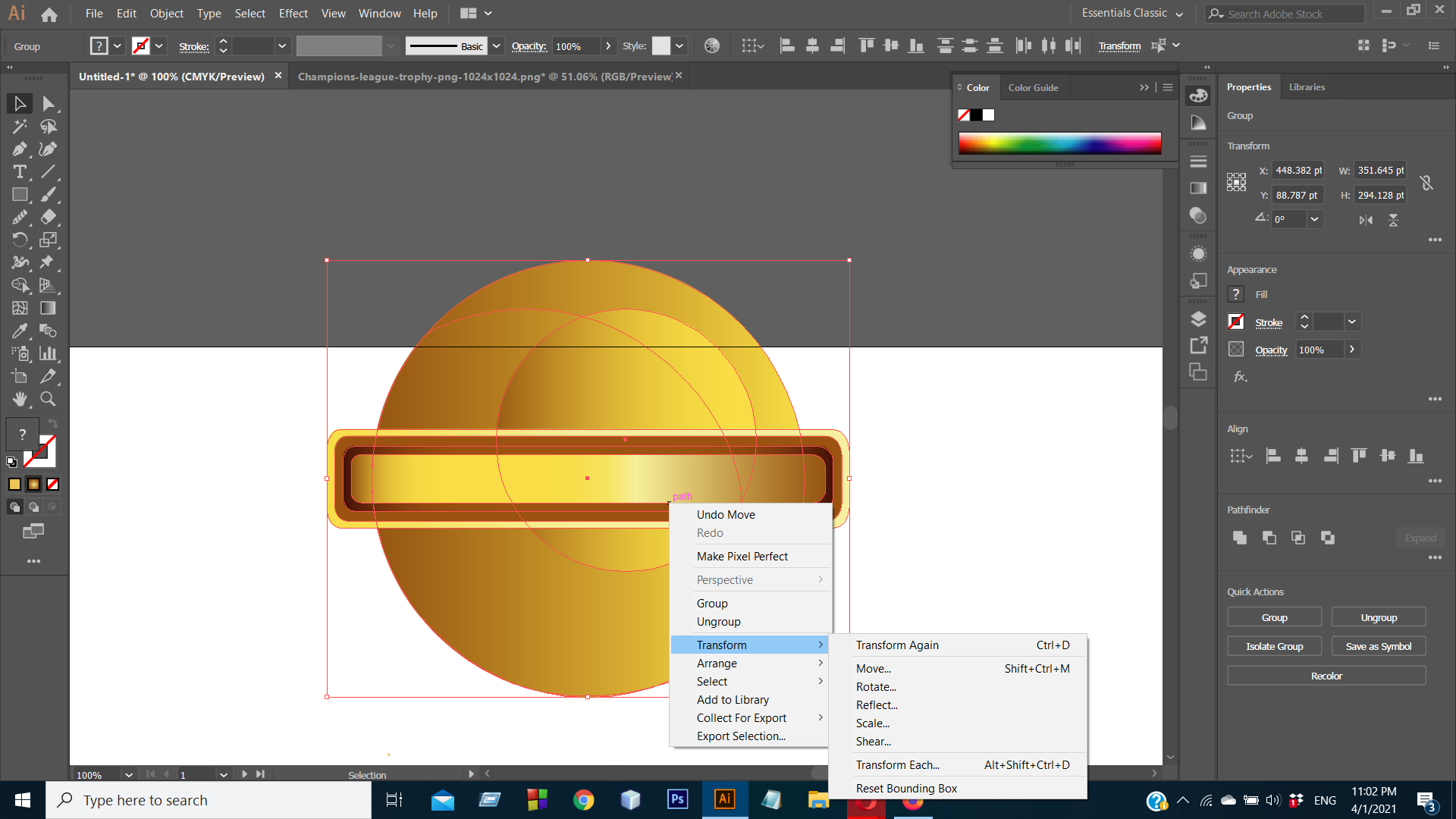This screenshot has height=819, width=1456.
Task: Expand the Opacity slider in Properties
Action: click(x=1351, y=350)
